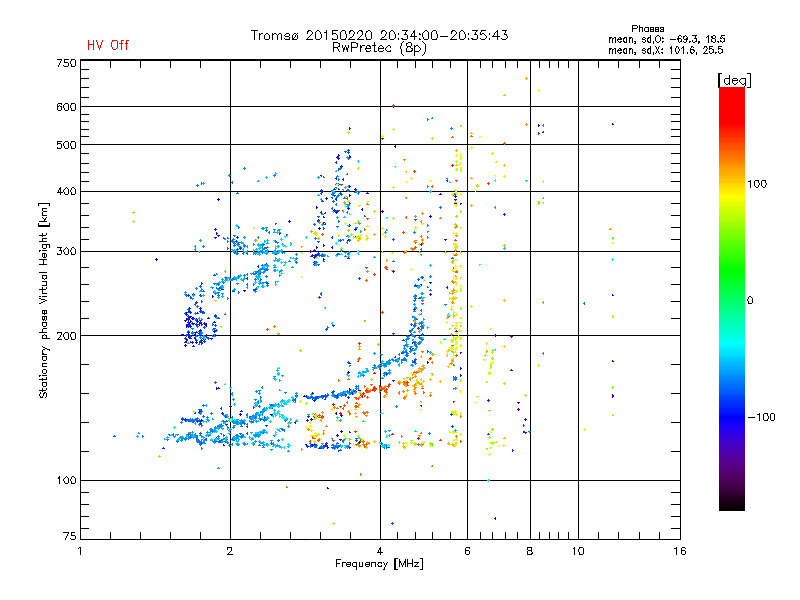The width and height of the screenshot is (800, 600).
Task: Click the colorbar tick label '100'
Action: point(757,184)
